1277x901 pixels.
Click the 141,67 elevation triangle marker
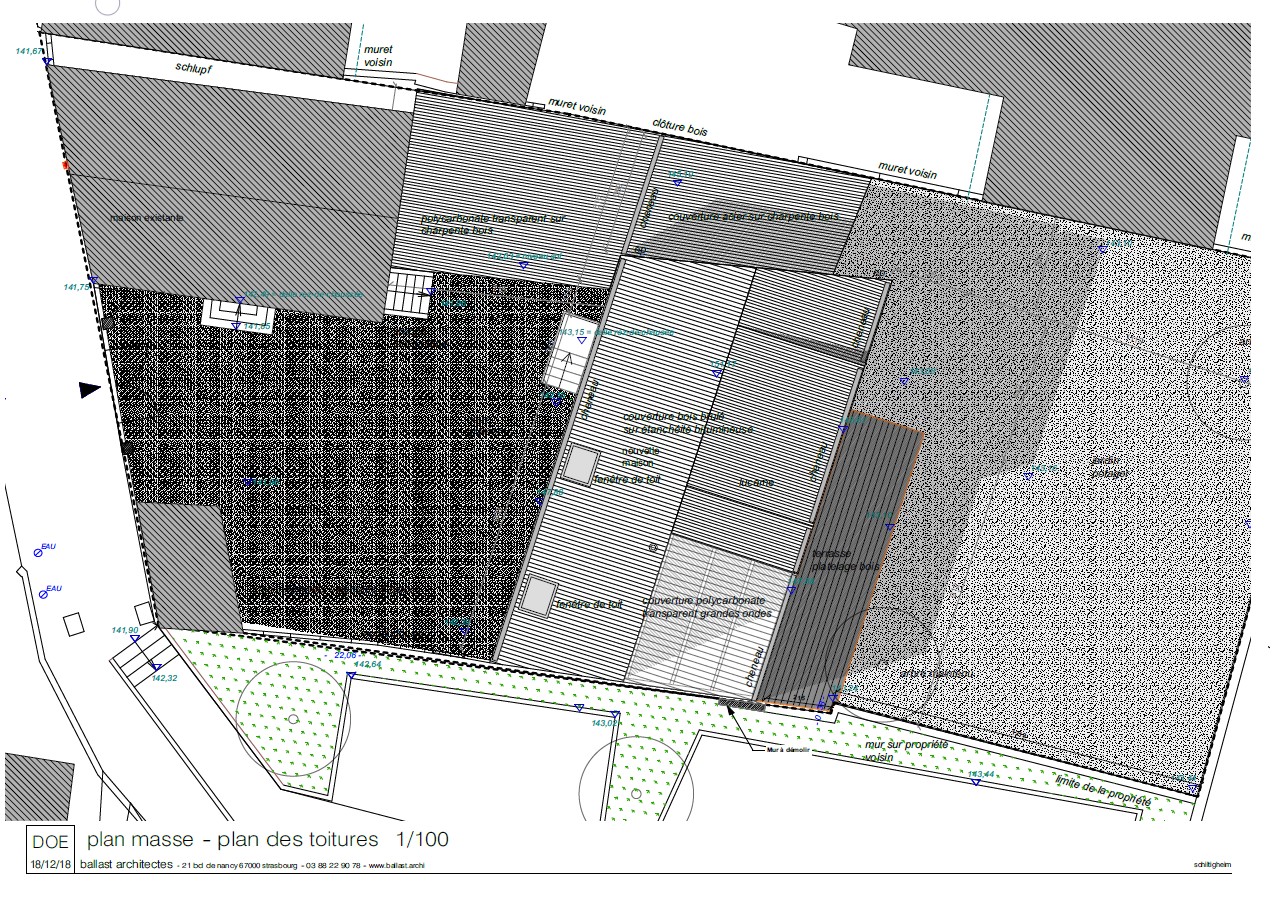pos(47,62)
